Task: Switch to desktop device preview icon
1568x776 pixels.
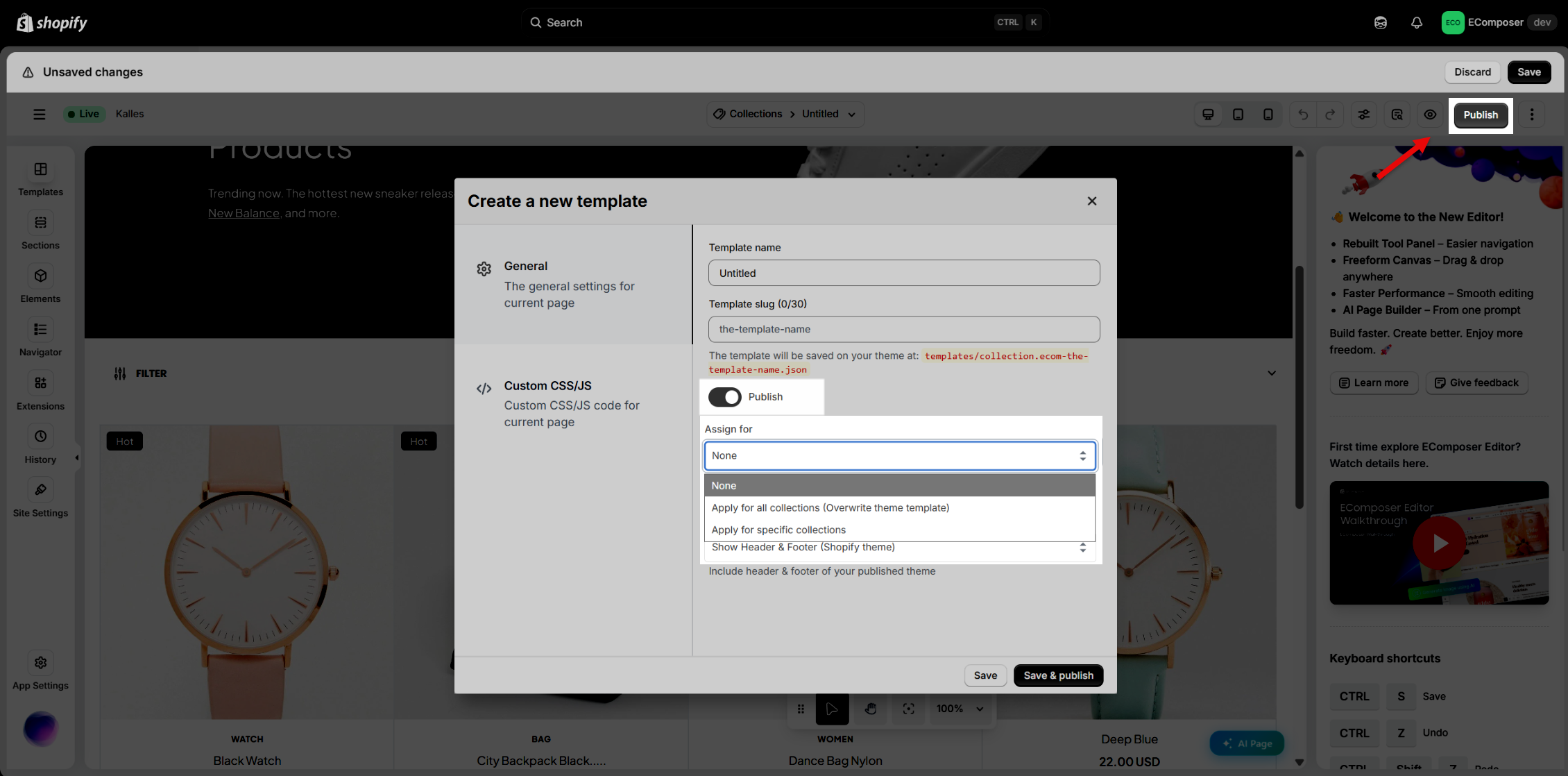Action: click(1208, 115)
